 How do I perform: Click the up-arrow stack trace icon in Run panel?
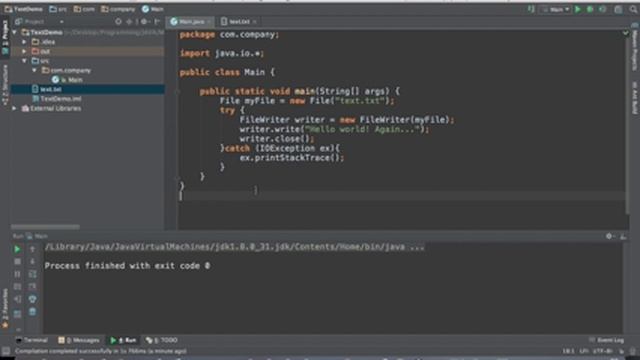32,249
